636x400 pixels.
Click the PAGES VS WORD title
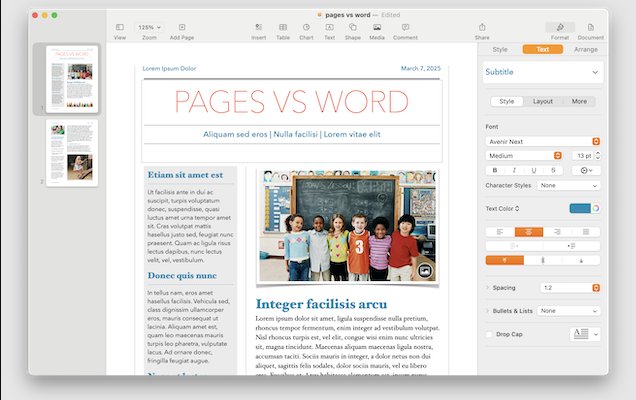pos(292,101)
